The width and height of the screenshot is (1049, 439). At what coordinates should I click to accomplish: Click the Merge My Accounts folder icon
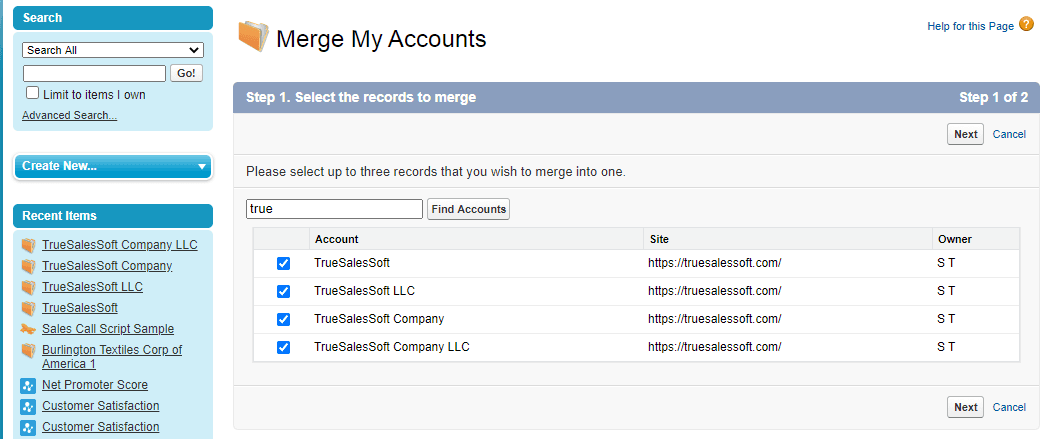(x=254, y=37)
